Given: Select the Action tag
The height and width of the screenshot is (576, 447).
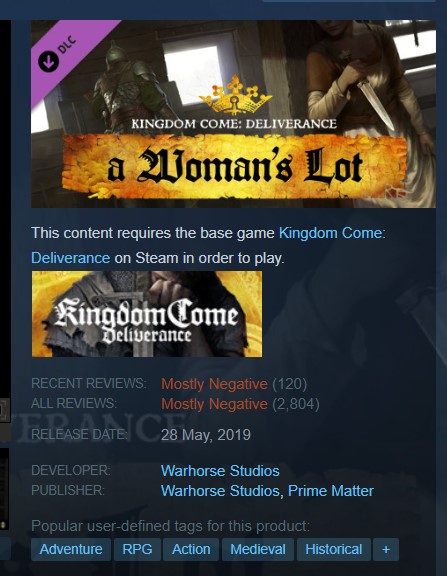Looking at the screenshot, I should 191,550.
